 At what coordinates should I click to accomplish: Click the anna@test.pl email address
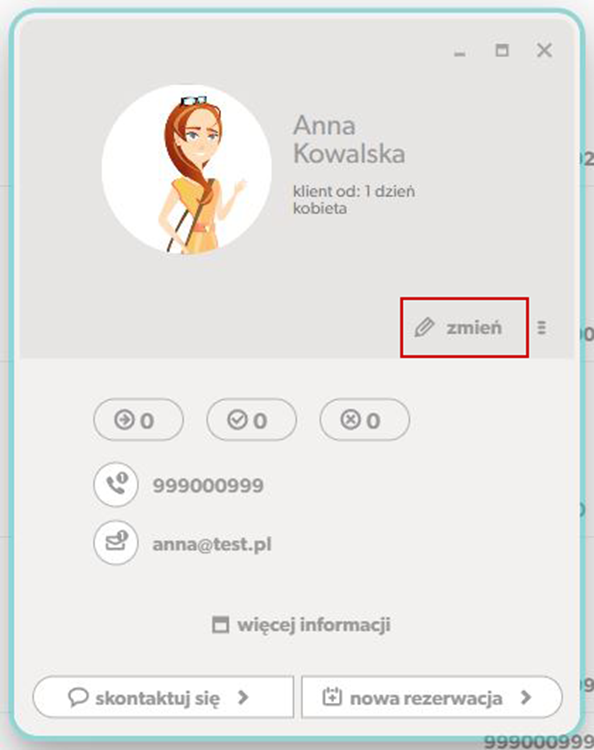(x=212, y=544)
